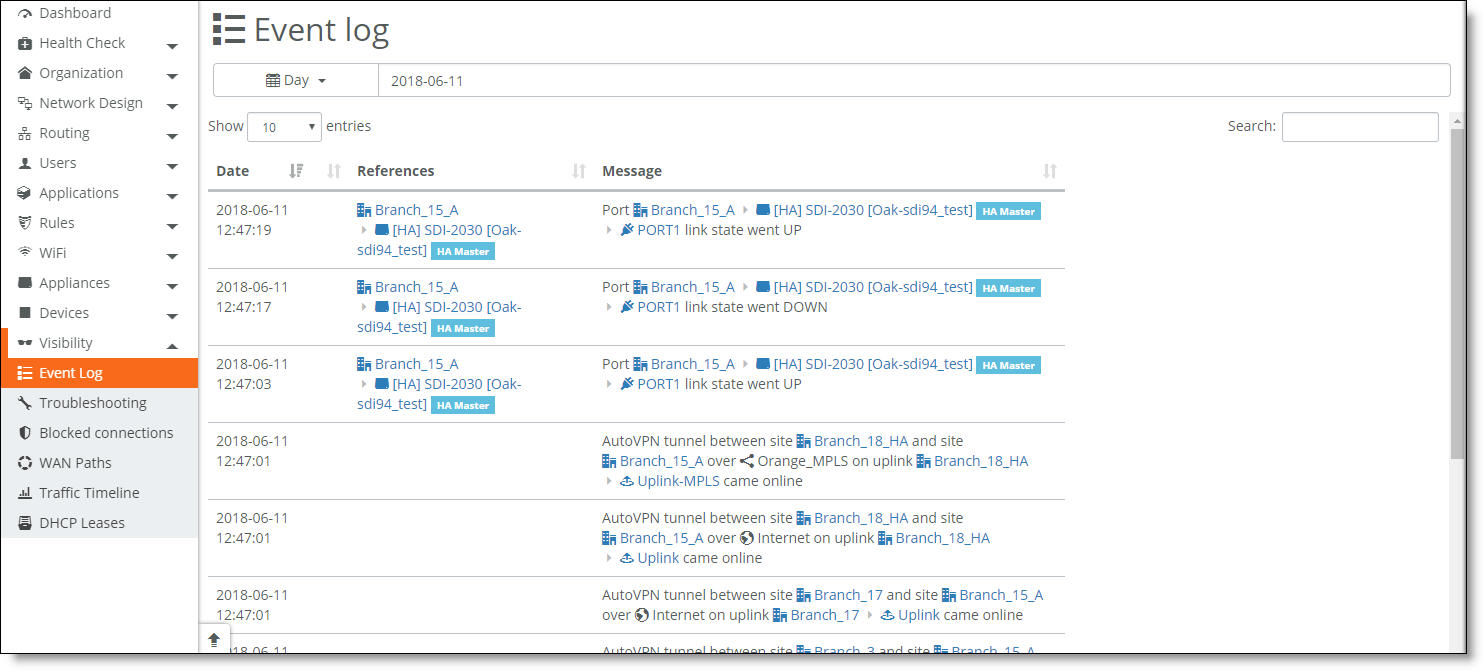Click the Dashboard gauge icon
This screenshot has width=1483, height=670.
25,14
